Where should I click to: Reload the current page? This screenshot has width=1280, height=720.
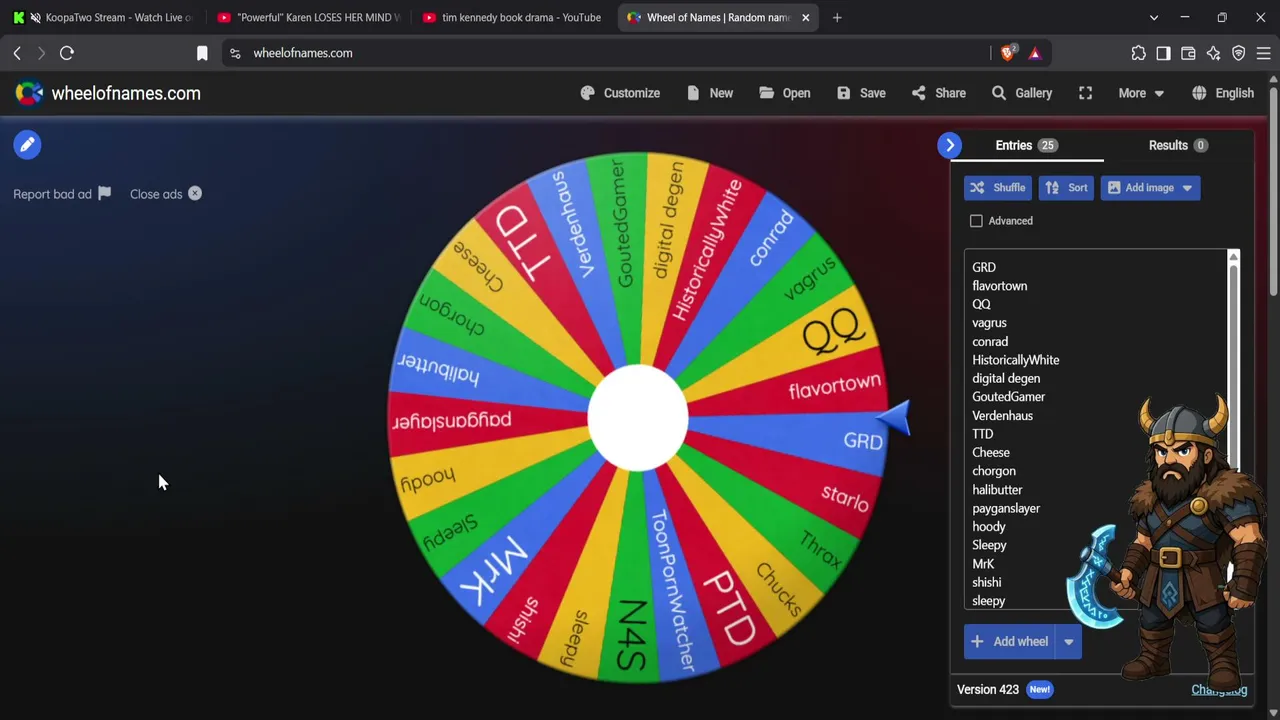click(67, 53)
